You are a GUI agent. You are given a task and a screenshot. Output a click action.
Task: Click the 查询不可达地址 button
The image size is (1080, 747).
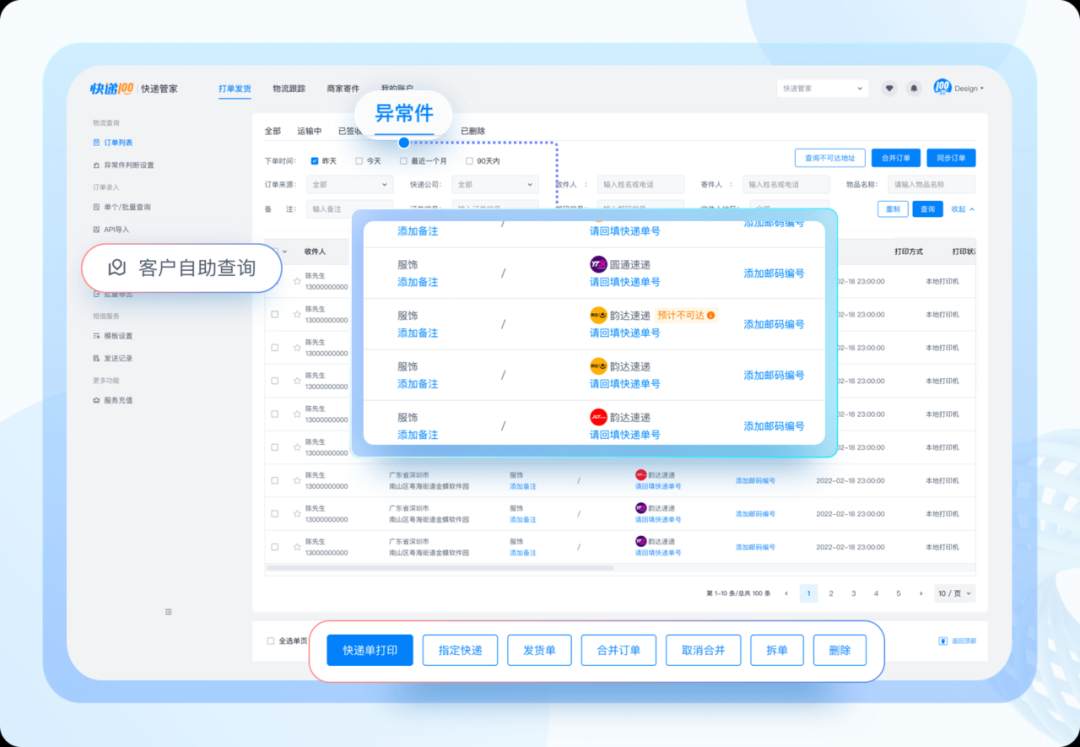pyautogui.click(x=830, y=158)
